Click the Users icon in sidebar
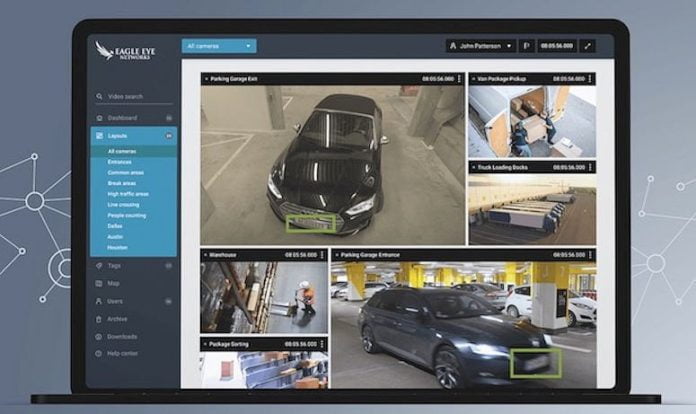The width and height of the screenshot is (696, 414). coord(98,300)
